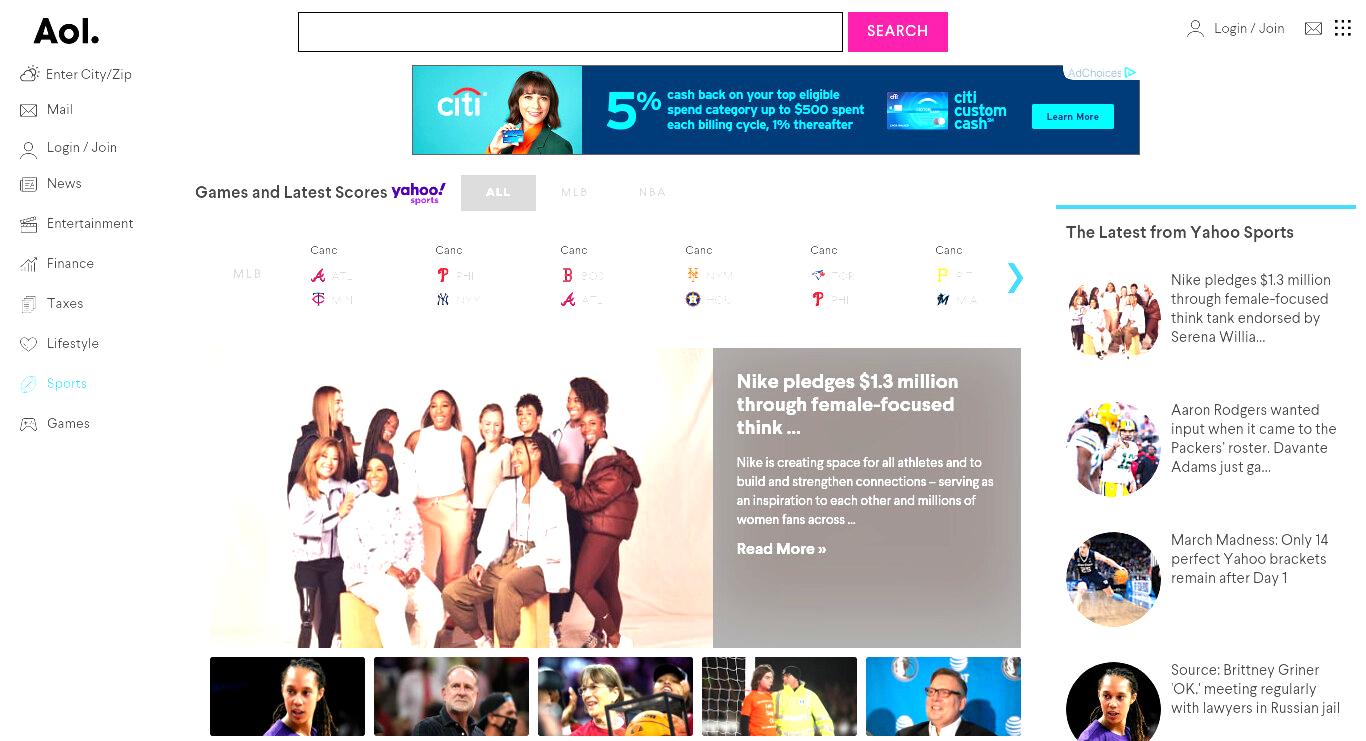Viewport: 1366px width, 741px height.
Task: Open the Taxes document icon
Action: point(28,304)
